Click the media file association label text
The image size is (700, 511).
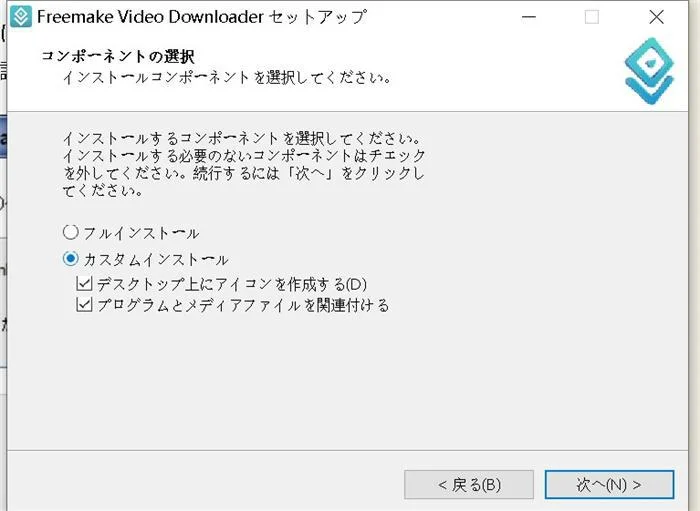pos(242,305)
